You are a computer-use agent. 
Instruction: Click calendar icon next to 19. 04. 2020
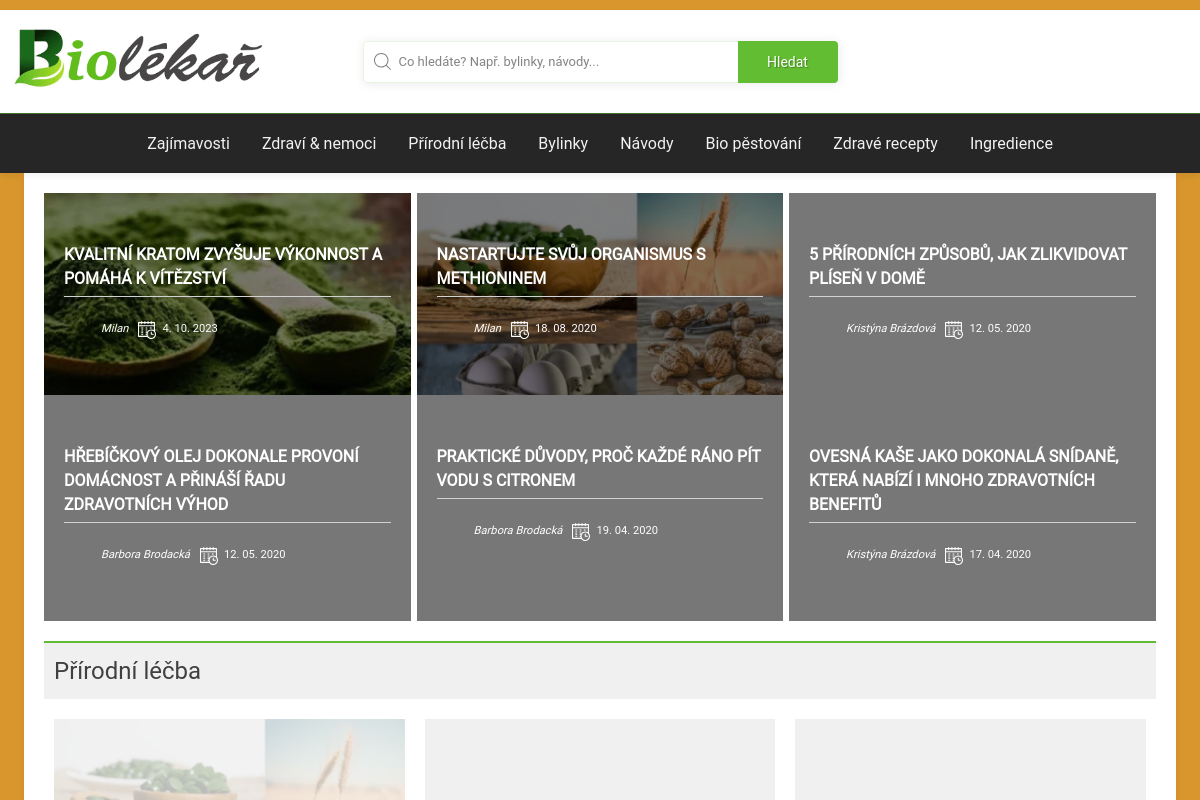(x=581, y=531)
